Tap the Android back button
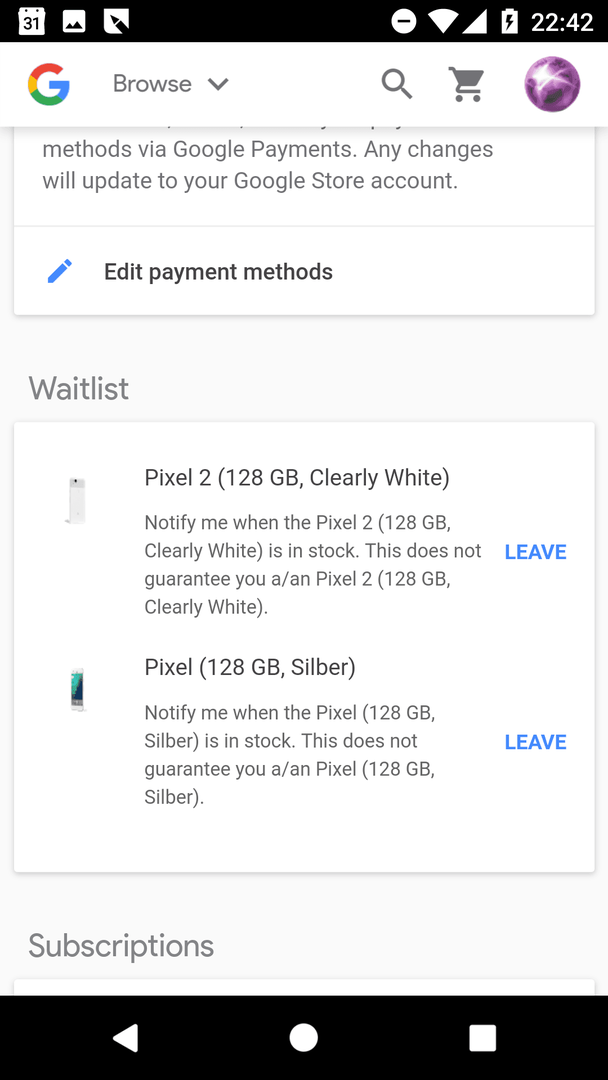 (127, 1037)
